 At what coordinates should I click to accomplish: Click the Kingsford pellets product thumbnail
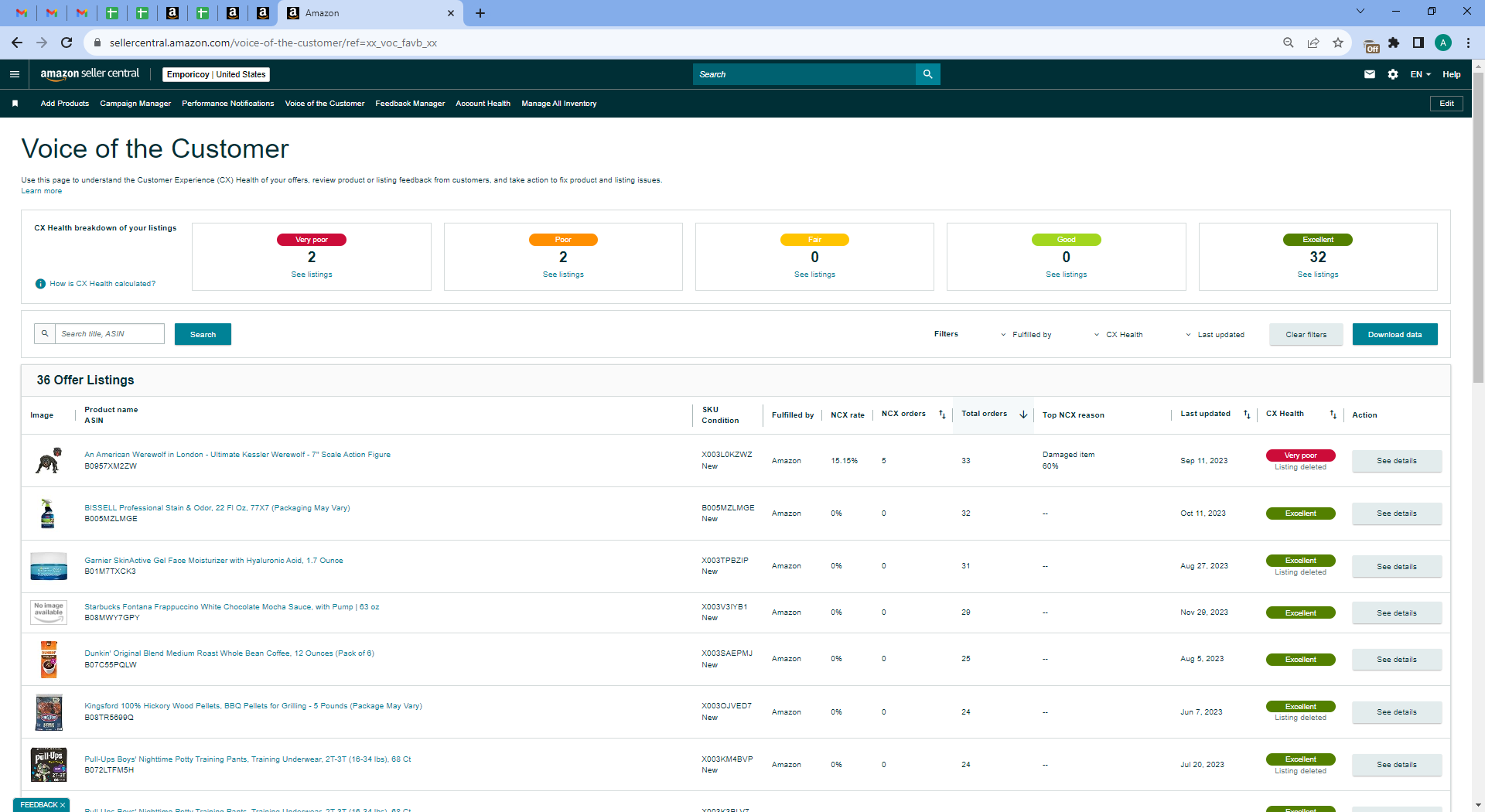[49, 712]
